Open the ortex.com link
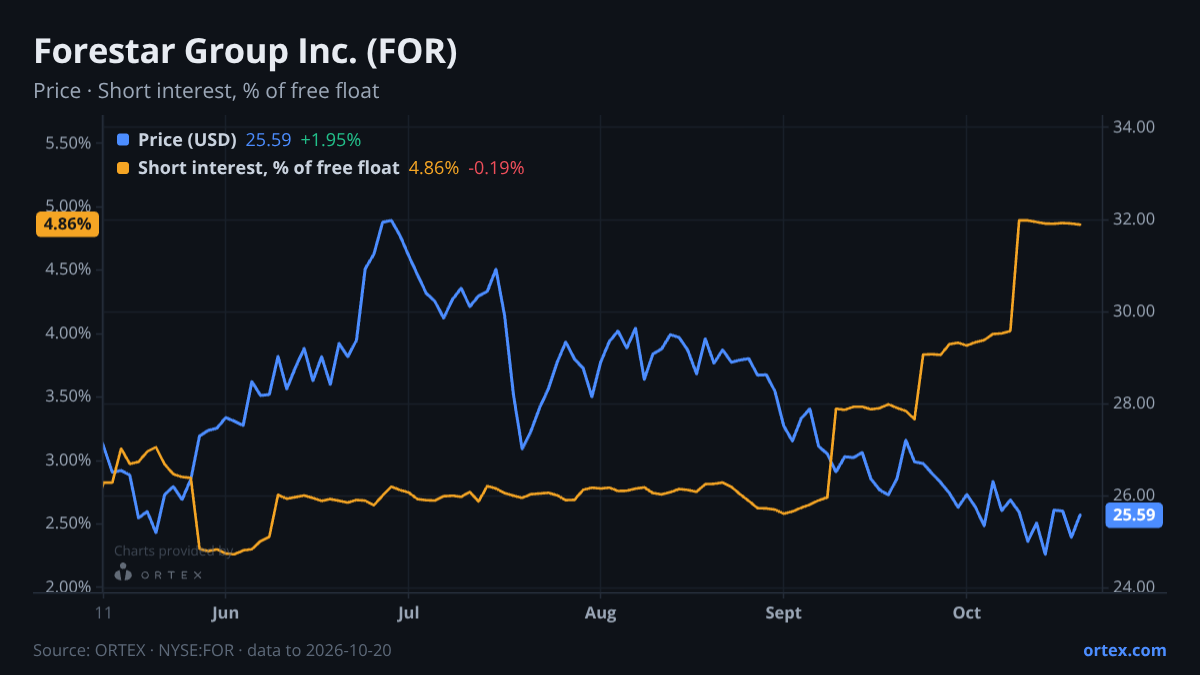This screenshot has width=1200, height=675. pyautogui.click(x=1124, y=650)
